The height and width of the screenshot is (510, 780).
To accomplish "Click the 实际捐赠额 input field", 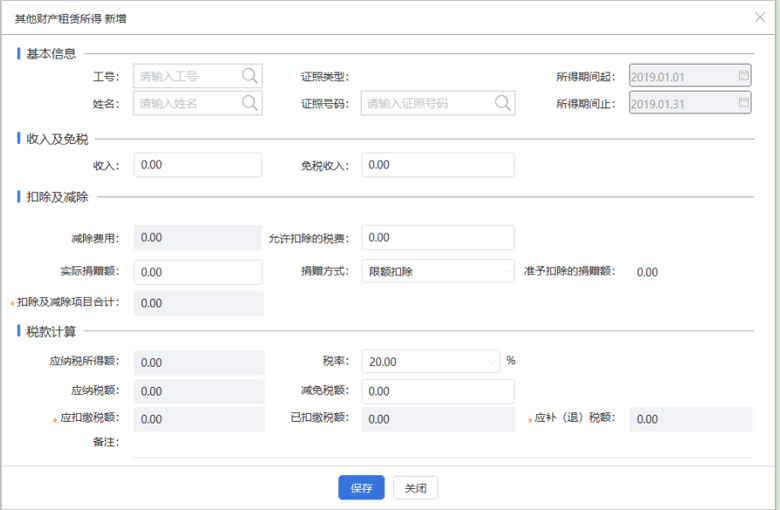I will pos(197,272).
